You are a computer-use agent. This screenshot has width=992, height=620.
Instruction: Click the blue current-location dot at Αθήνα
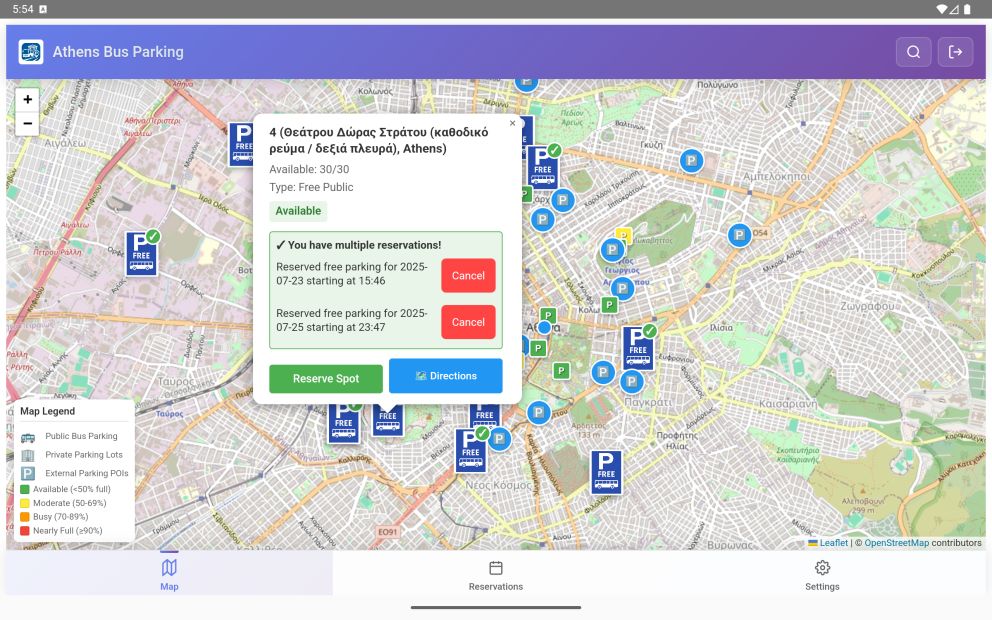(544, 328)
